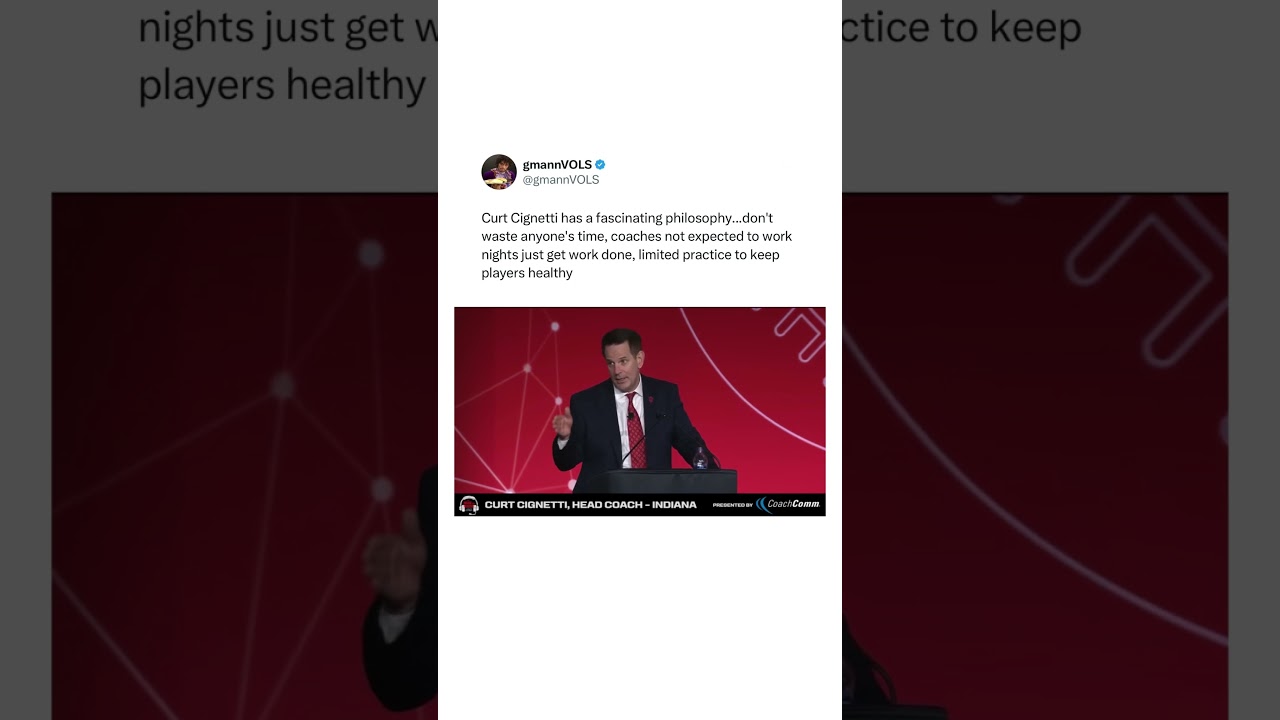Click the headset icon in lower-third banner
Viewport: 1280px width, 720px height.
pos(468,505)
